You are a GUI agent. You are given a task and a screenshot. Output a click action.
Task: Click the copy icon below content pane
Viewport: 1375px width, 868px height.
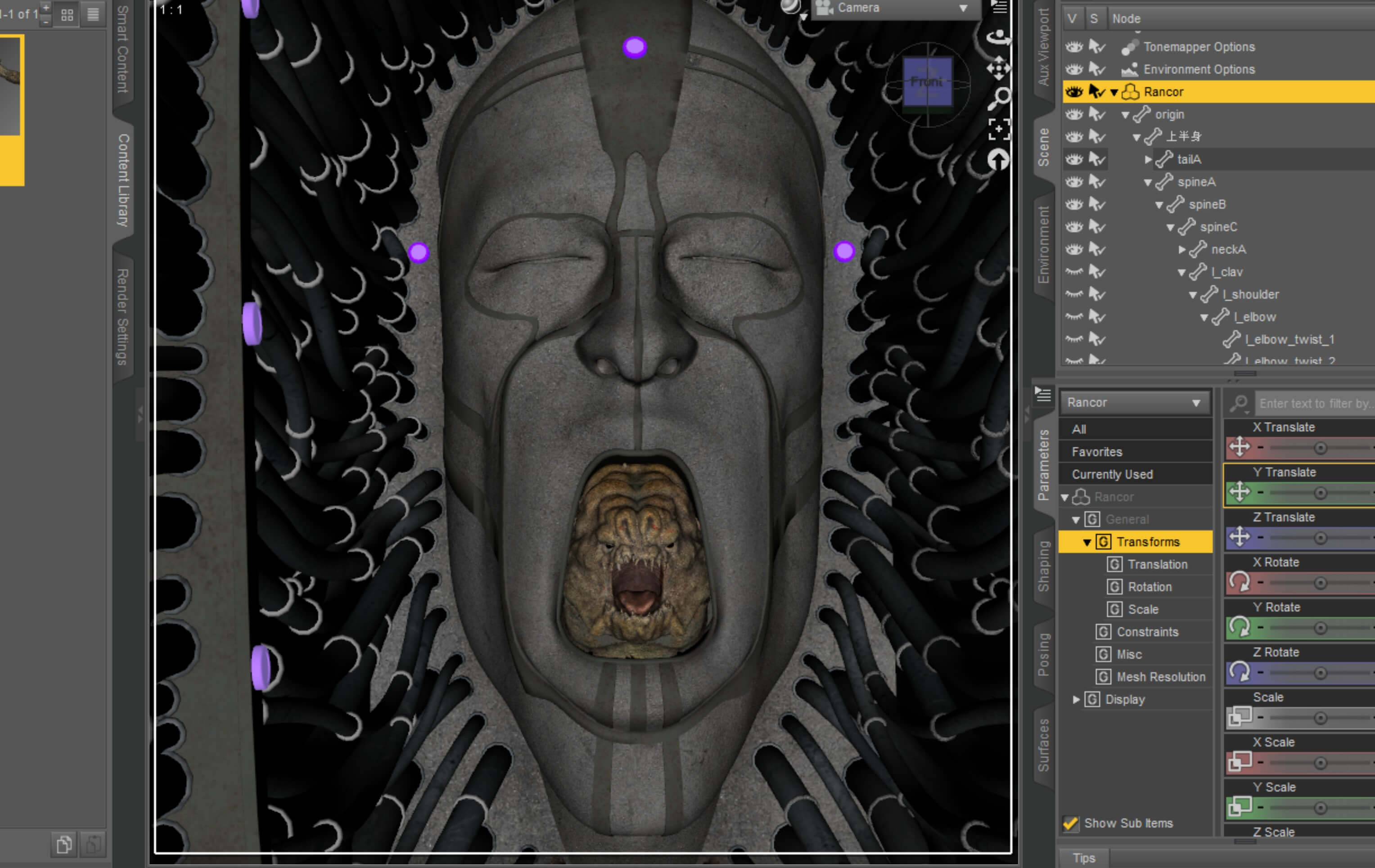[x=63, y=844]
